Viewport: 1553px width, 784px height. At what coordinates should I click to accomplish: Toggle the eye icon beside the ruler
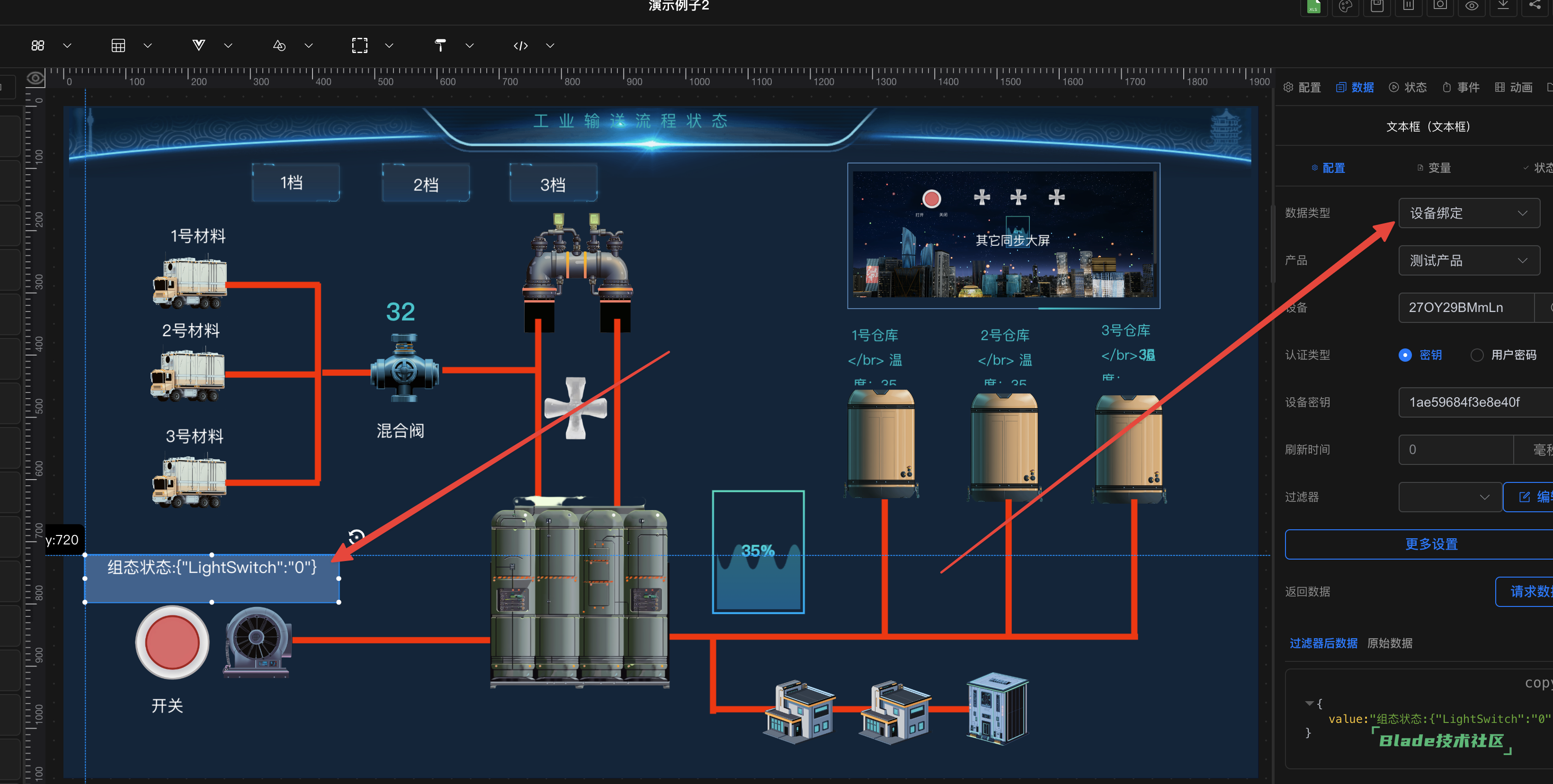pos(36,78)
